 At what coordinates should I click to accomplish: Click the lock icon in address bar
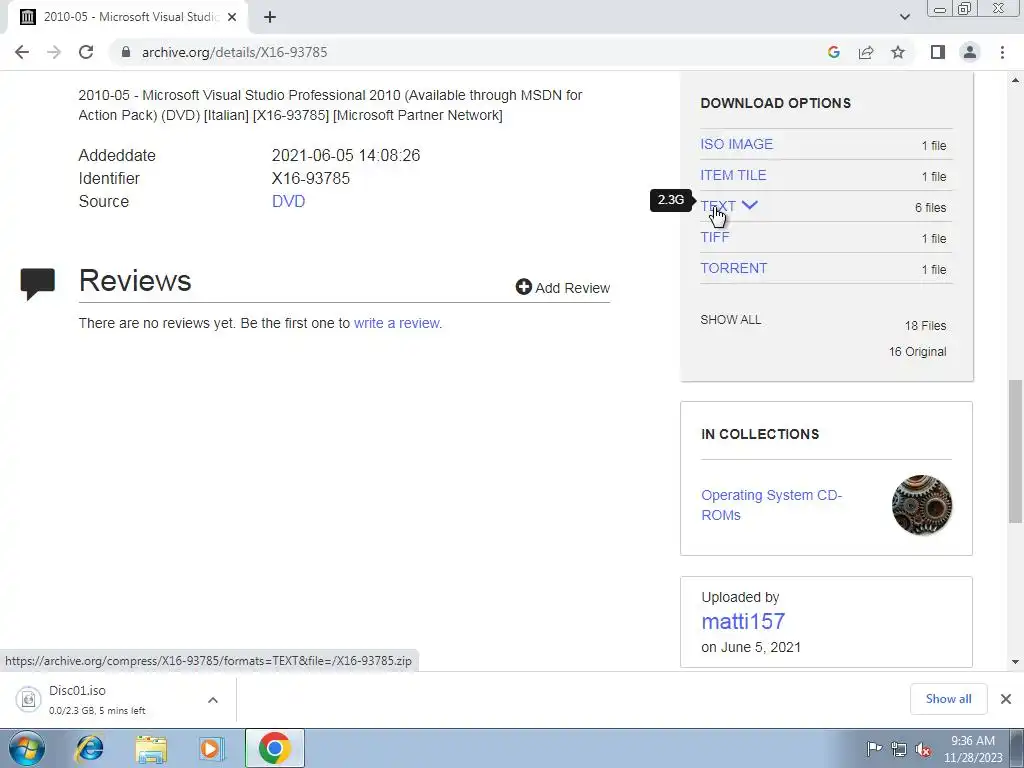pyautogui.click(x=126, y=52)
